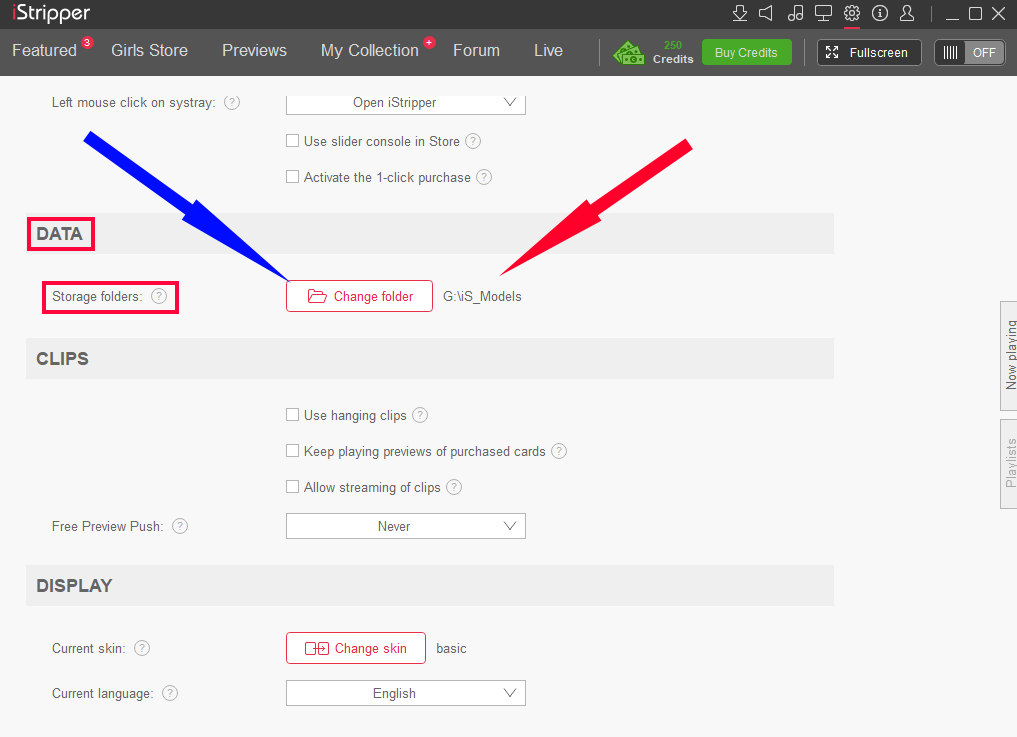Click the help icon beside Storage folders
1017x737 pixels.
click(x=159, y=296)
